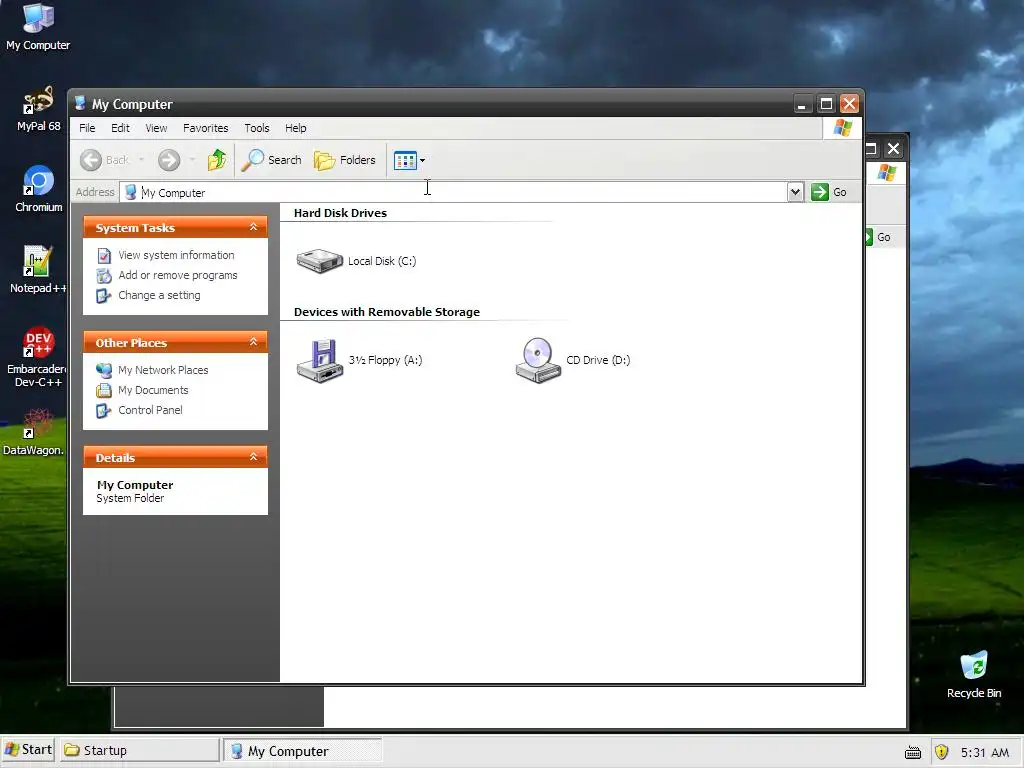Image resolution: width=1024 pixels, height=768 pixels.
Task: Select the My Computer desktop icon
Action: click(x=38, y=27)
